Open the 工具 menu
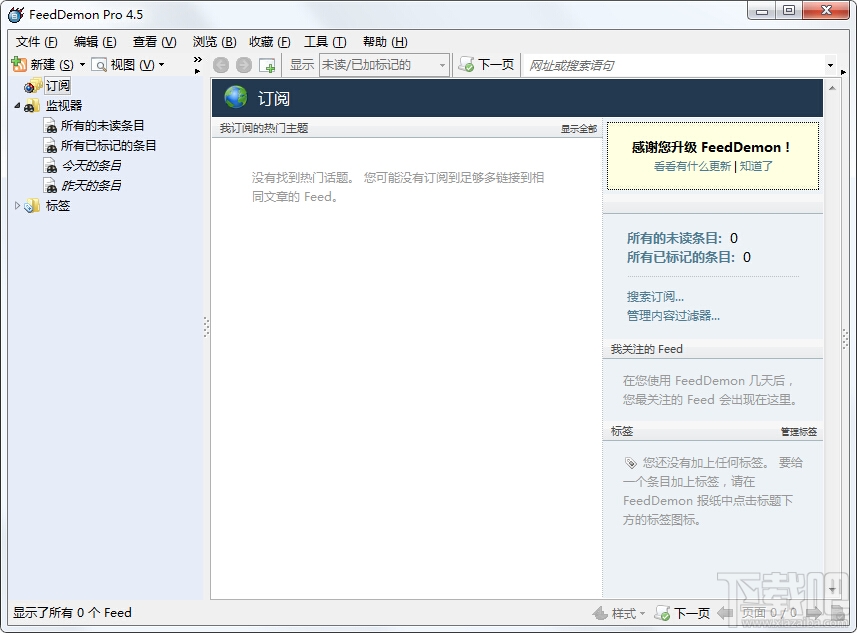The image size is (857, 633). coord(325,42)
